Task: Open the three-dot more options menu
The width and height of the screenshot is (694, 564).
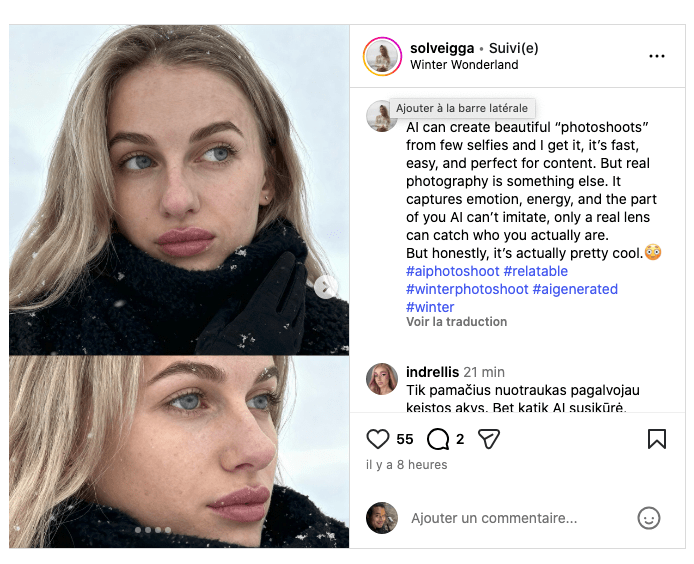Action: click(x=656, y=57)
